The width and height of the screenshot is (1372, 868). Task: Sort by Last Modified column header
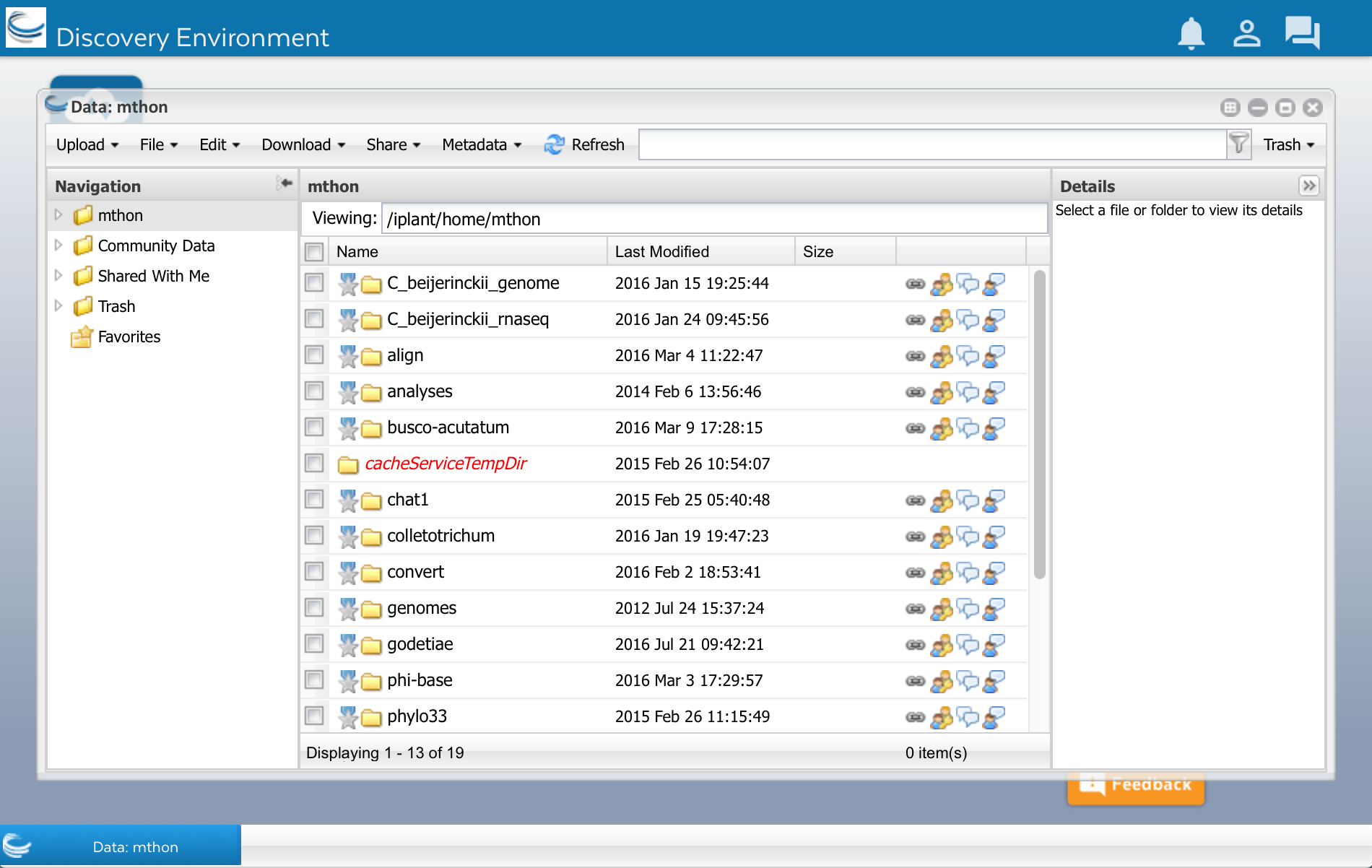[x=700, y=252]
